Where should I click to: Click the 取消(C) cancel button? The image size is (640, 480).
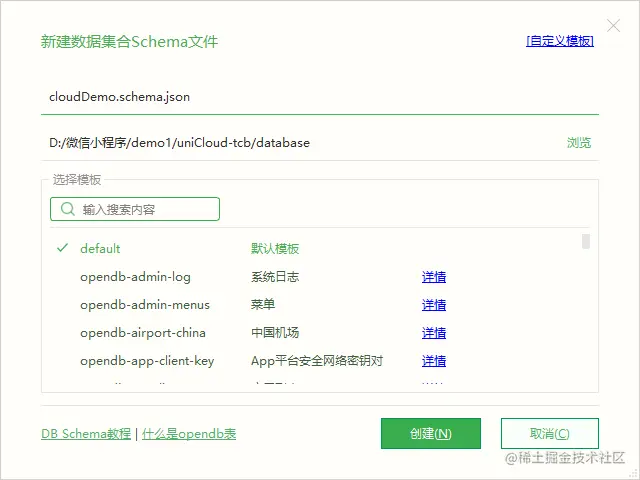(x=549, y=433)
